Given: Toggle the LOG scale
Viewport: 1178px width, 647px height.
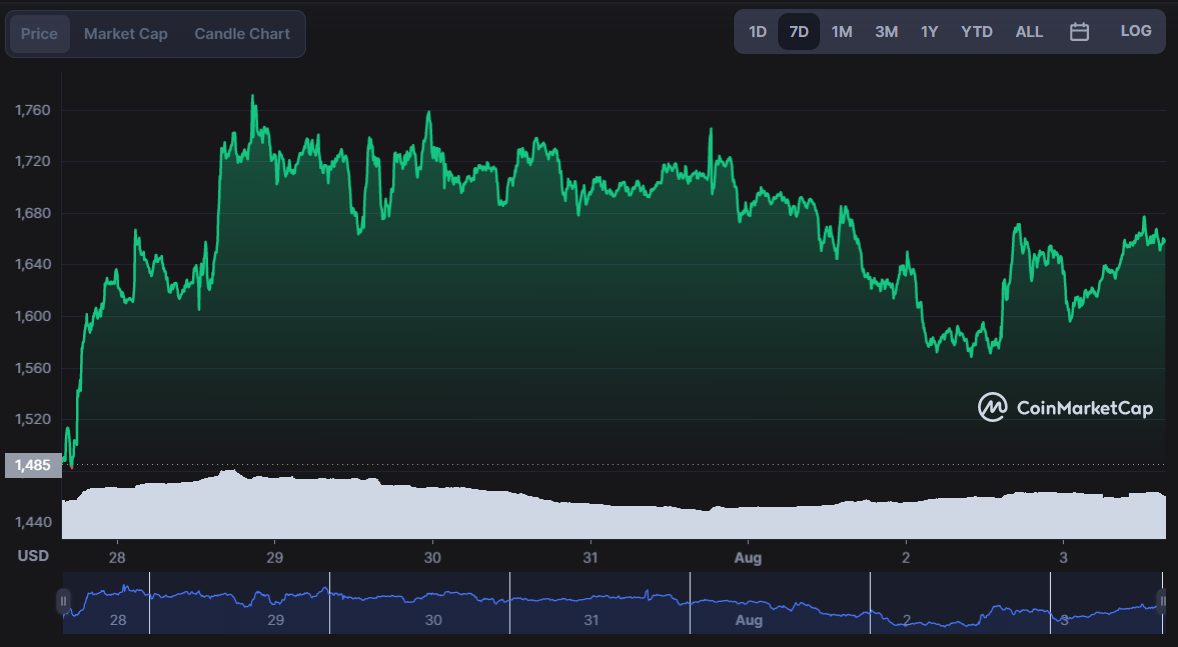Looking at the screenshot, I should pos(1136,31).
